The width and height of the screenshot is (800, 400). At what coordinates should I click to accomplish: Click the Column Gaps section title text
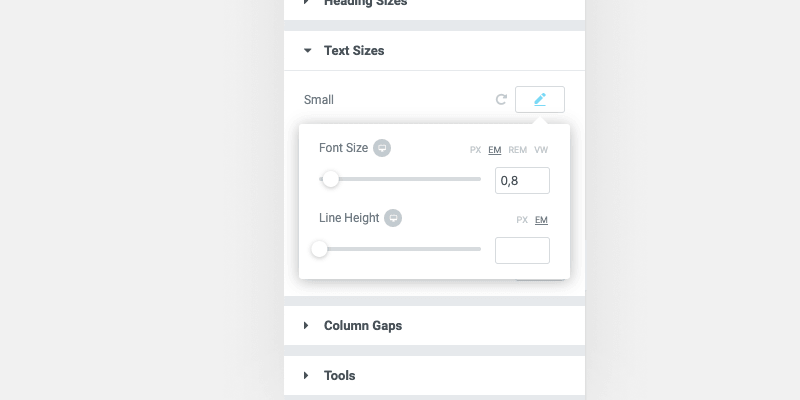[x=363, y=326]
